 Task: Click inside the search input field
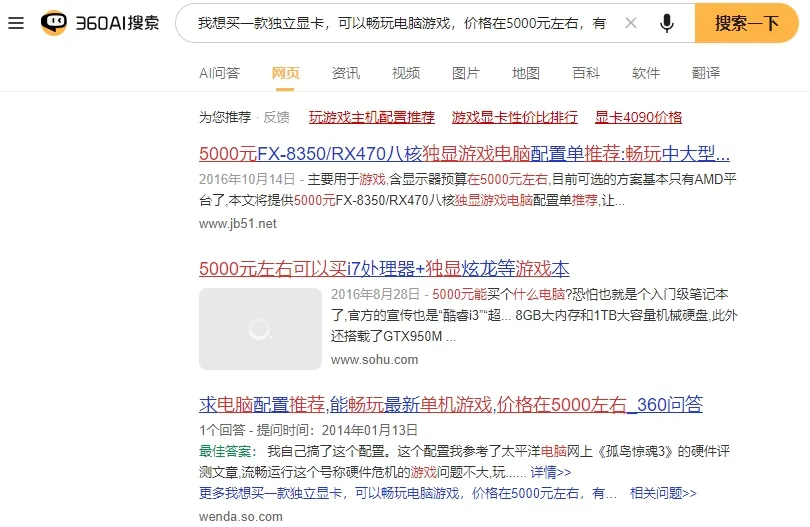click(400, 23)
